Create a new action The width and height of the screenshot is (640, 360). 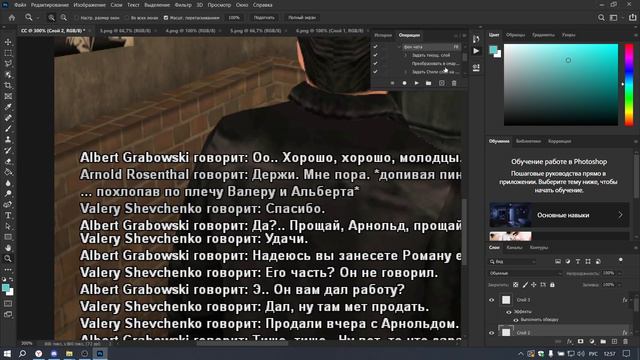point(442,83)
